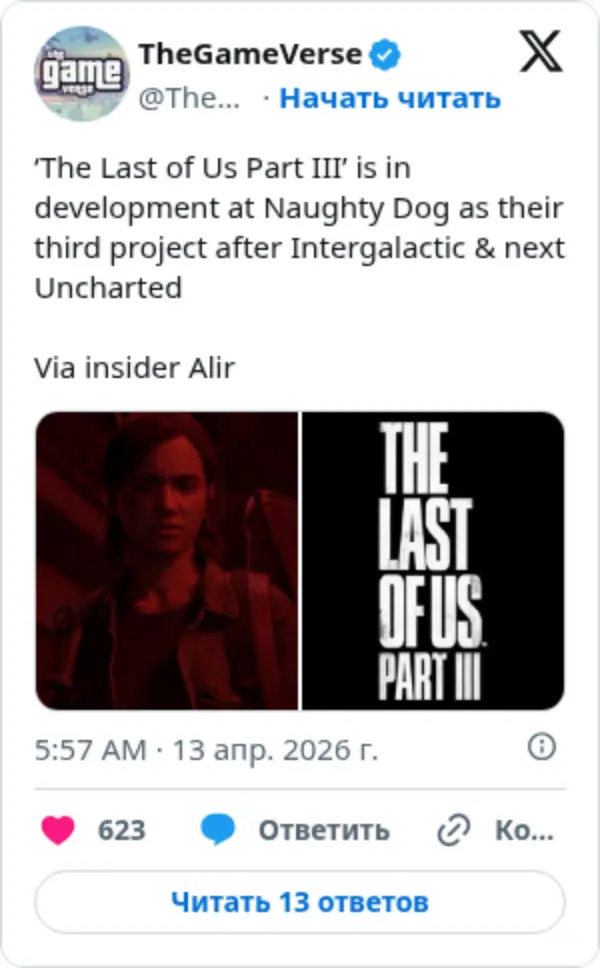600x968 pixels.
Task: Click the X logo icon
Action: point(540,51)
